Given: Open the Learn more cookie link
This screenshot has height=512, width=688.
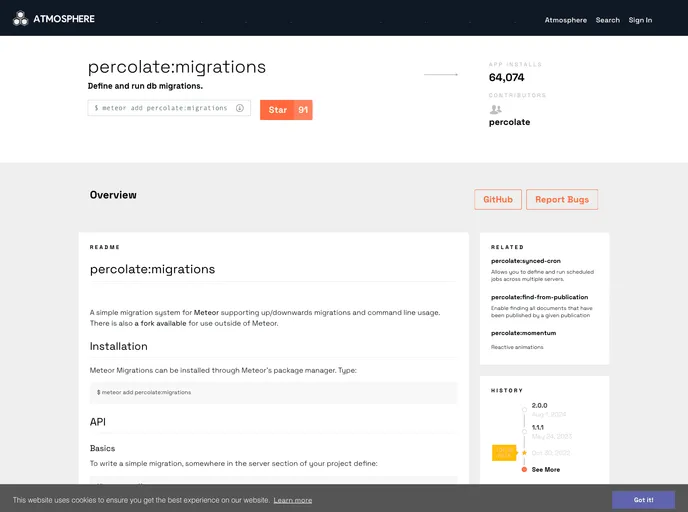Looking at the screenshot, I should tap(293, 500).
